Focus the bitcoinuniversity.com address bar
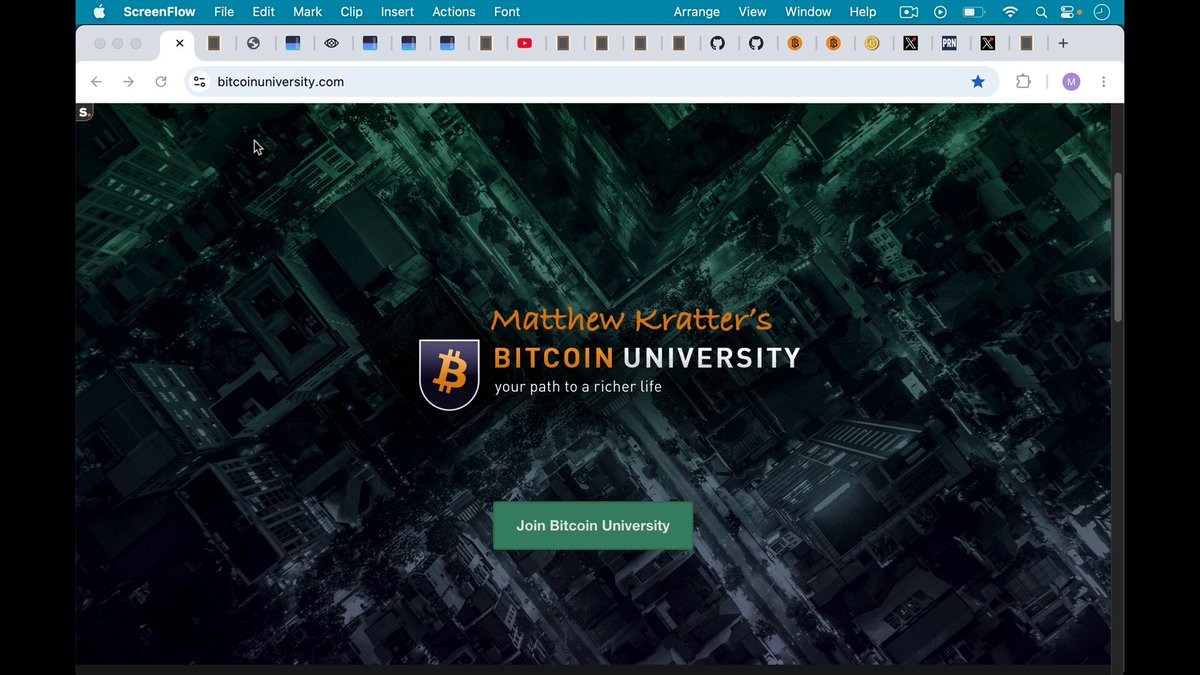This screenshot has height=675, width=1200. click(590, 82)
